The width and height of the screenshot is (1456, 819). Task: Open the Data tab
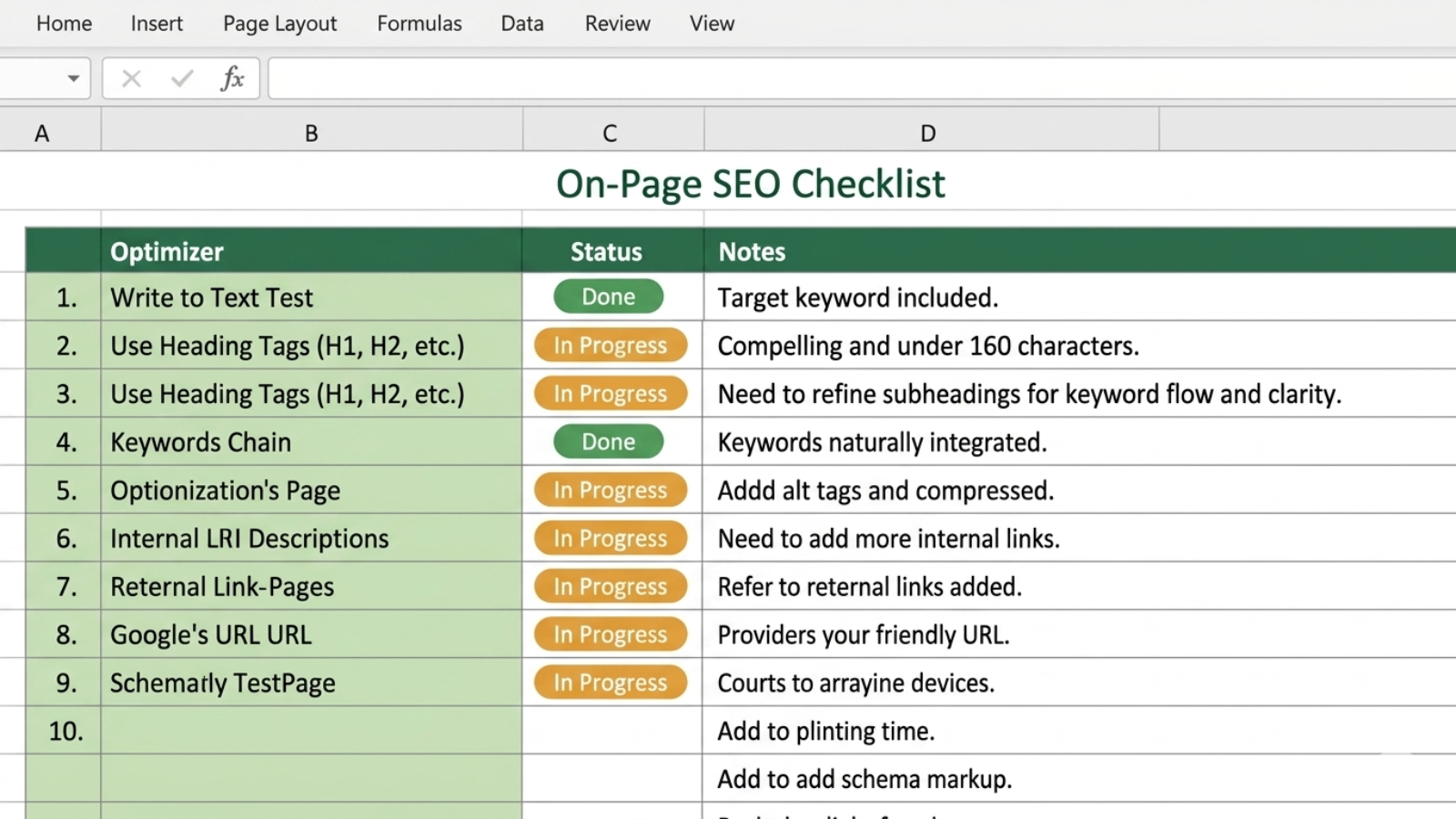point(522,24)
